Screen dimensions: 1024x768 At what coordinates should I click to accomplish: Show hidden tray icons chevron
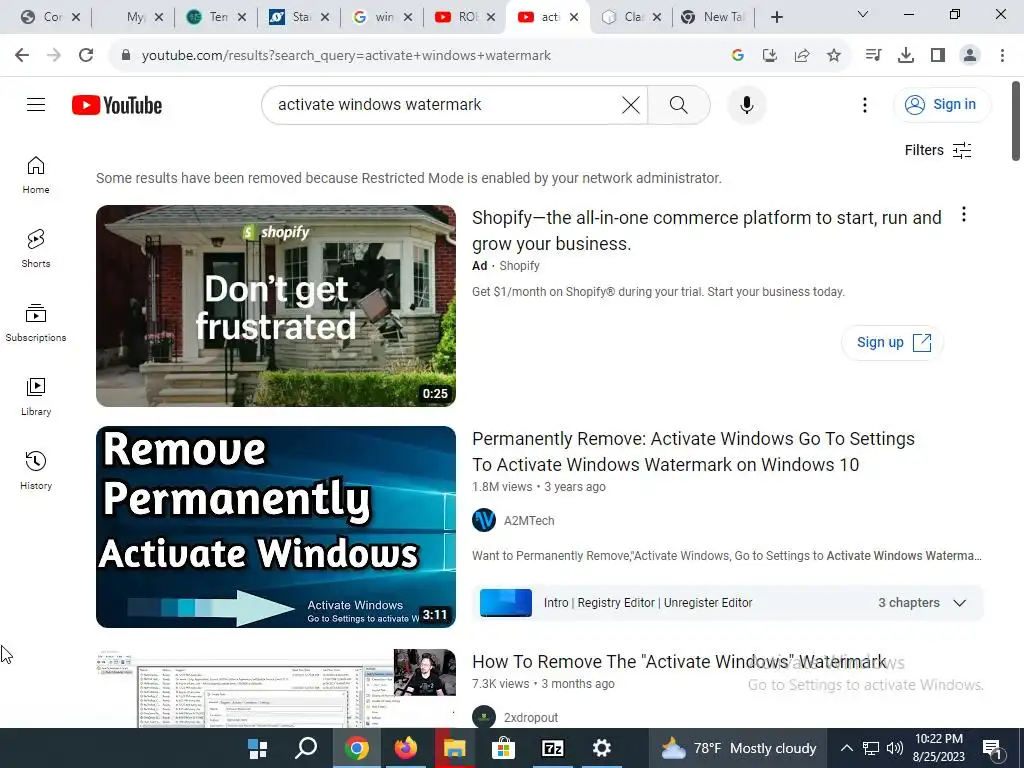coord(846,748)
